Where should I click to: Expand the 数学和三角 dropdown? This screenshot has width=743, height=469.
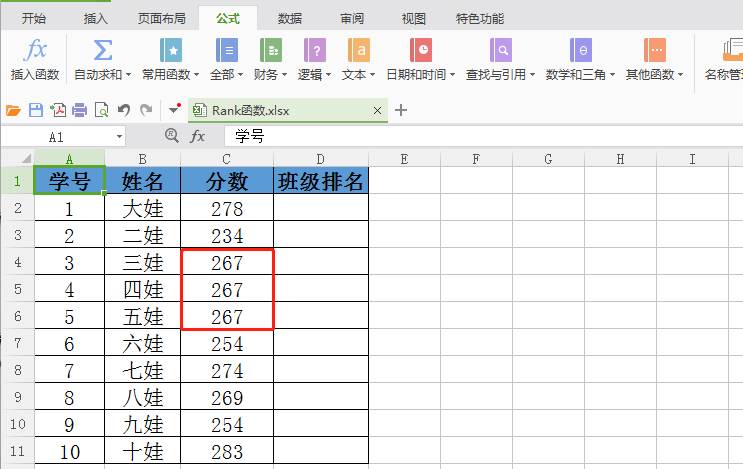point(612,75)
